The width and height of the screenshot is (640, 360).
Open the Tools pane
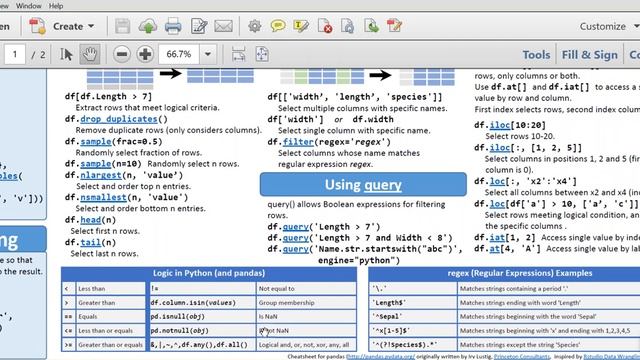pos(536,55)
